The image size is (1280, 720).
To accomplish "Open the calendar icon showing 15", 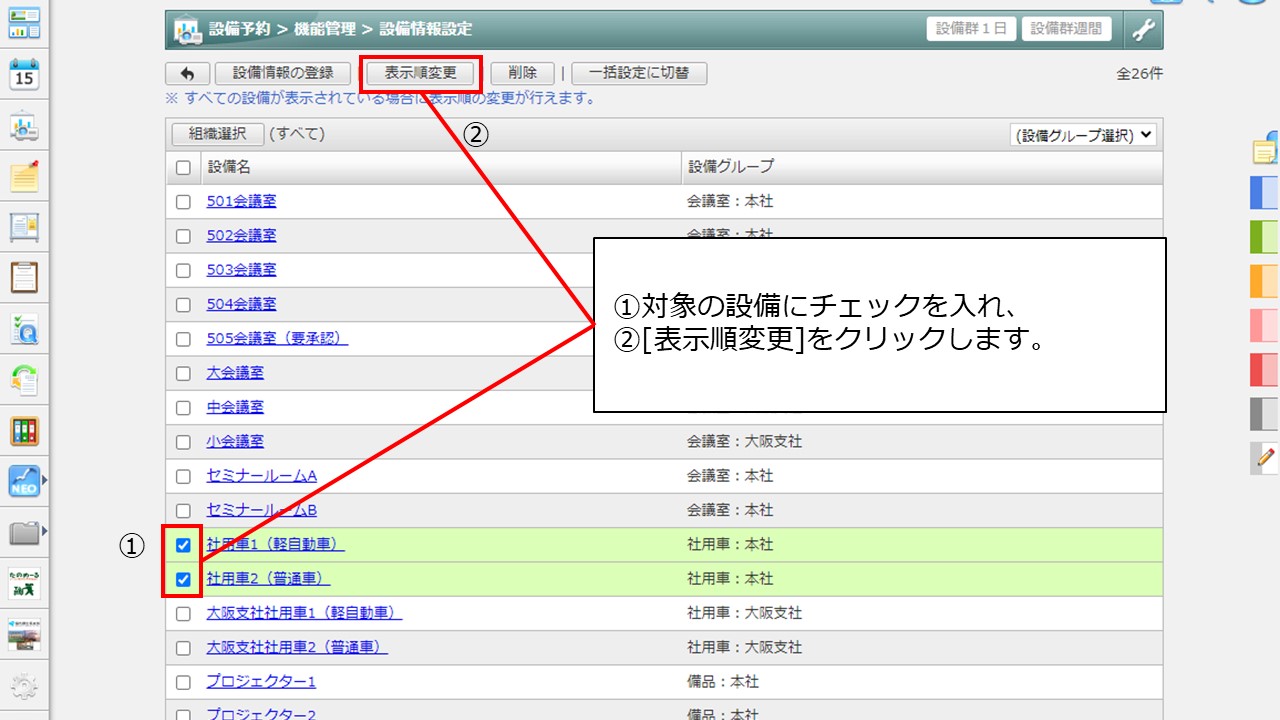I will (24, 75).
